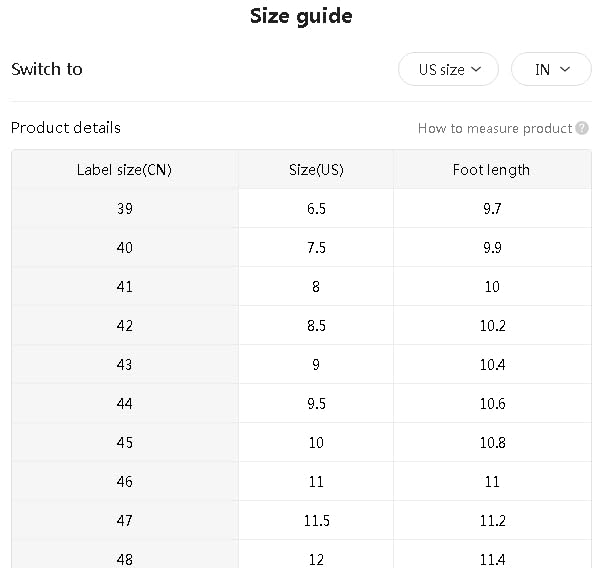605x570 pixels.
Task: Click the Foot length column header
Action: 491,169
